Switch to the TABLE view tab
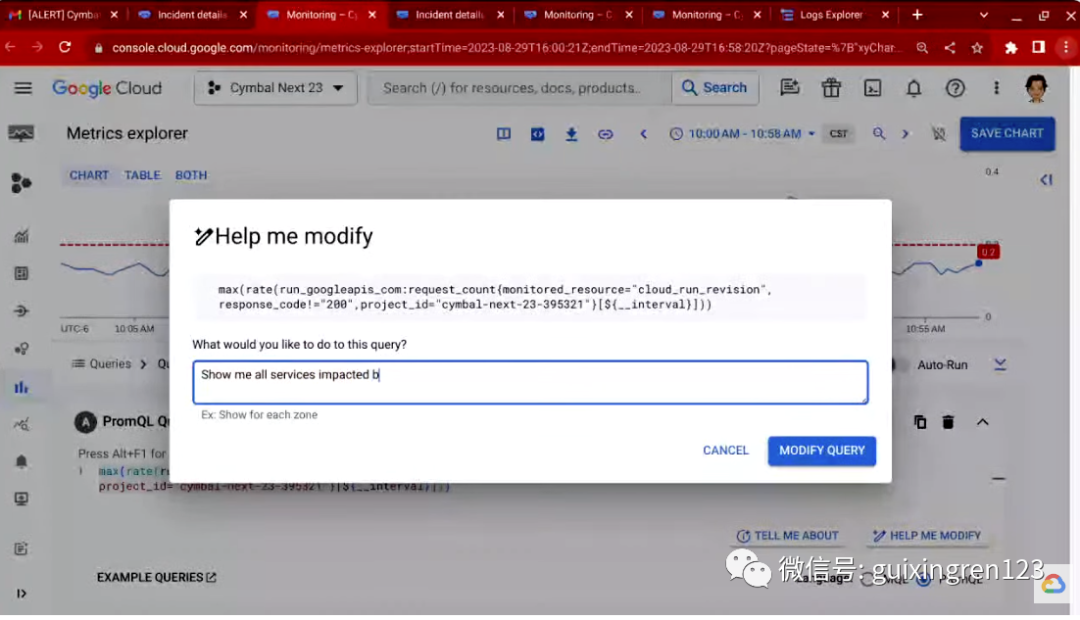 tap(142, 175)
